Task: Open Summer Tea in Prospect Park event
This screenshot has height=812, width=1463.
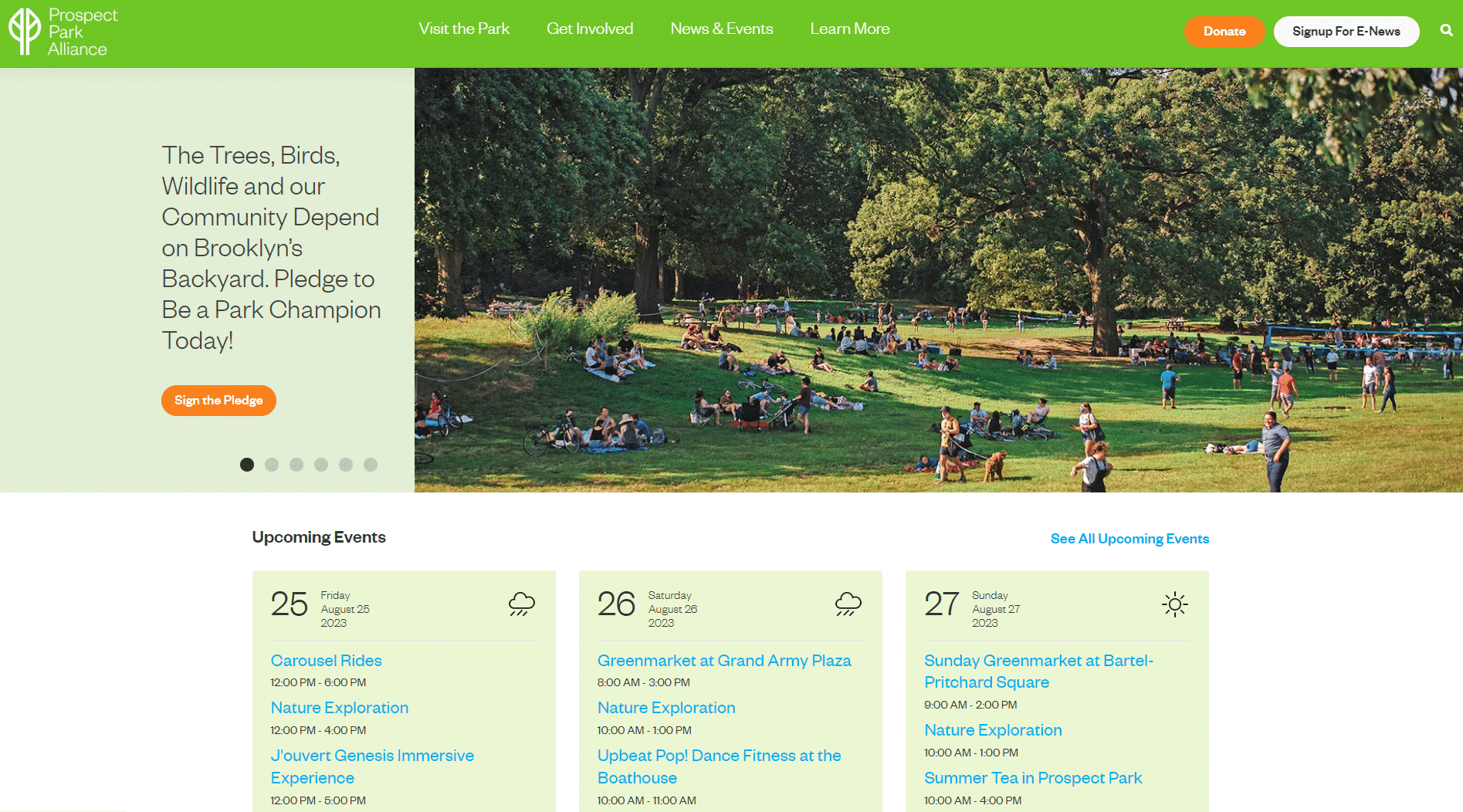Action: point(1033,778)
